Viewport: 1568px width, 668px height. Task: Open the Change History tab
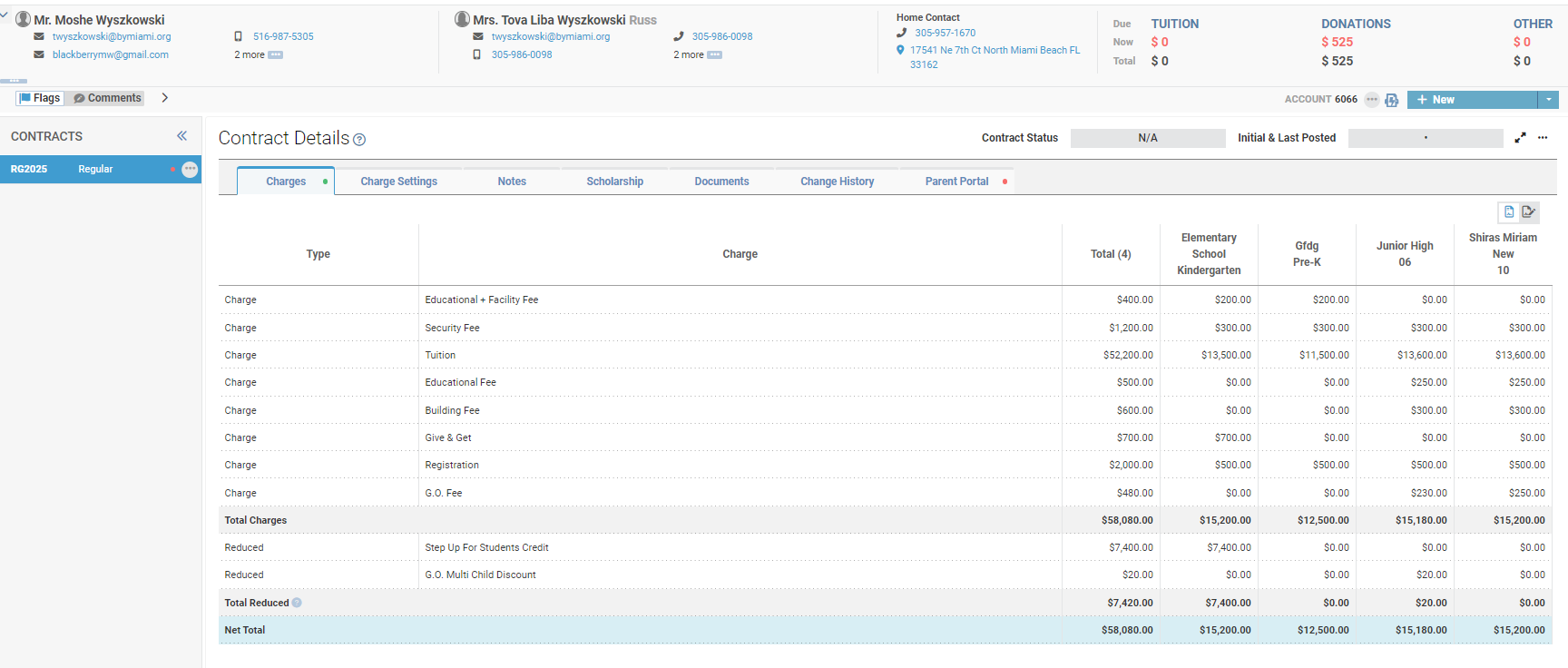click(838, 182)
